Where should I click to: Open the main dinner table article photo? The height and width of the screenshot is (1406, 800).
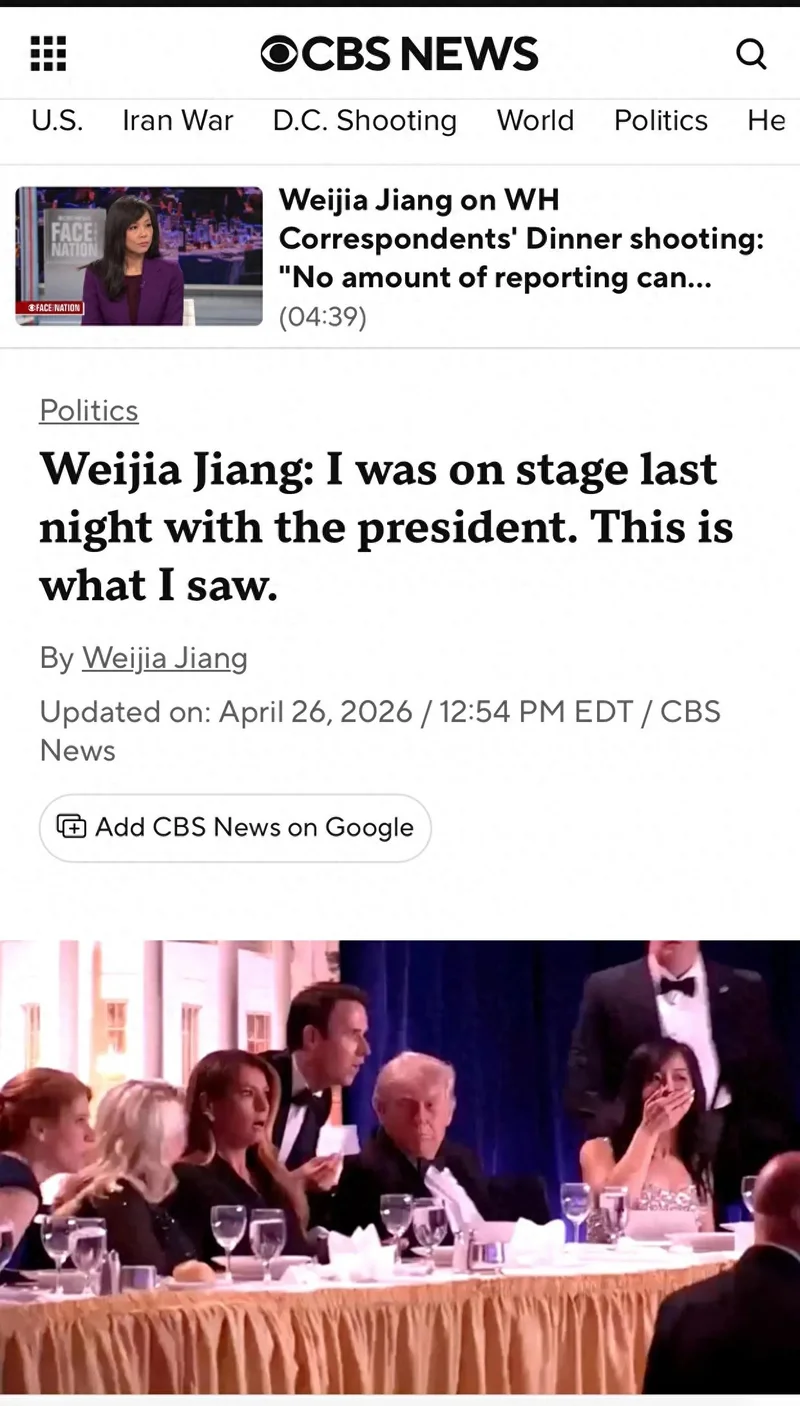click(x=400, y=1166)
